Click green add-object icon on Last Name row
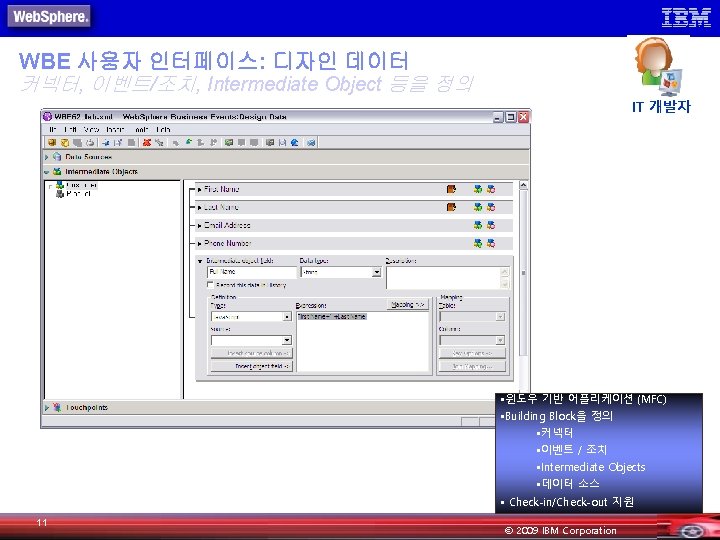This screenshot has height=540, width=720. 478,207
